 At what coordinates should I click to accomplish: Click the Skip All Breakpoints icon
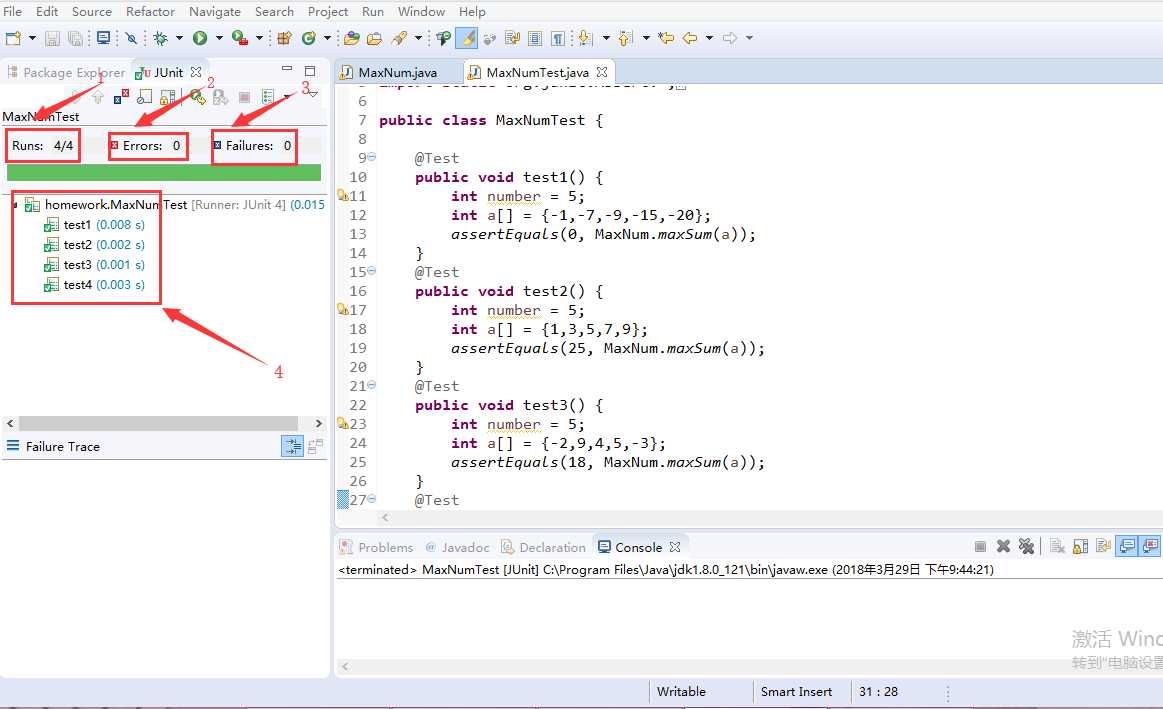(x=131, y=38)
